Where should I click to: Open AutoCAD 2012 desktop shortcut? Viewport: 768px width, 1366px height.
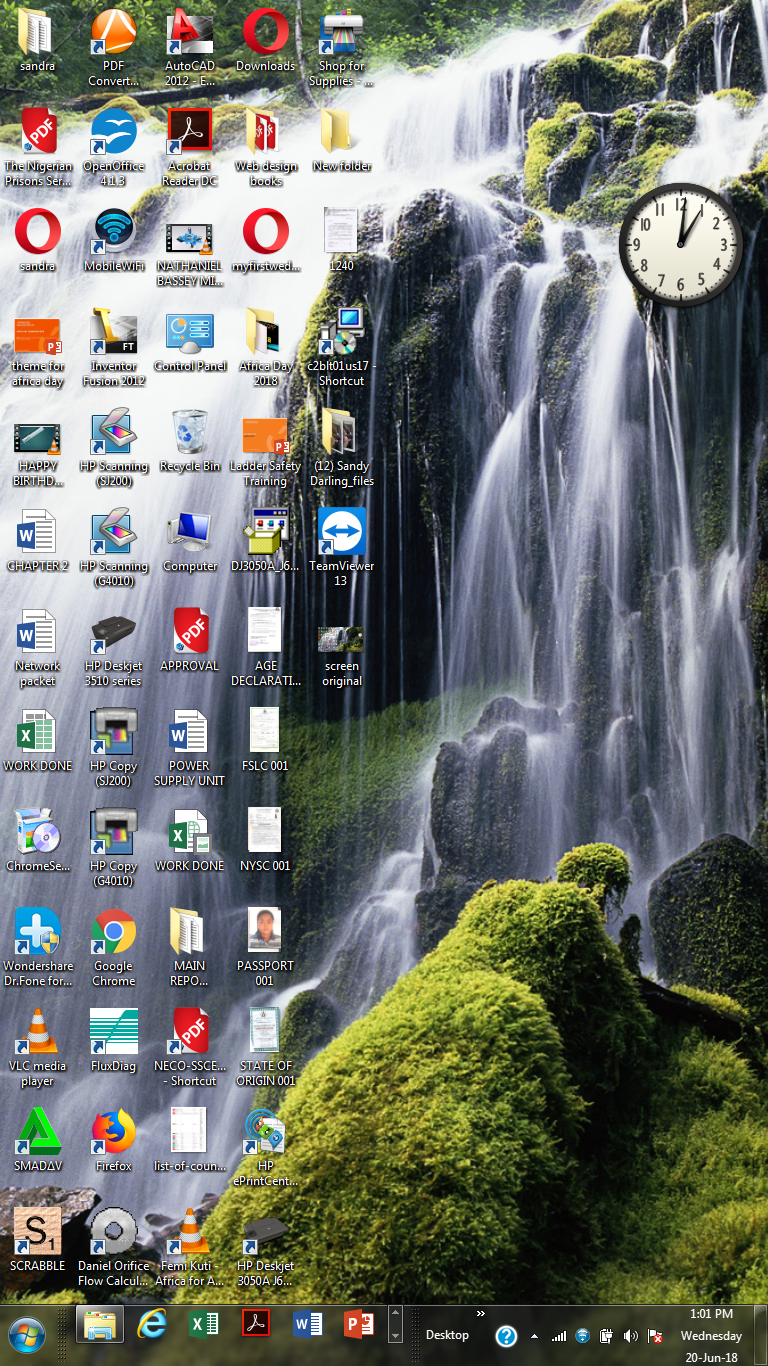(x=189, y=32)
